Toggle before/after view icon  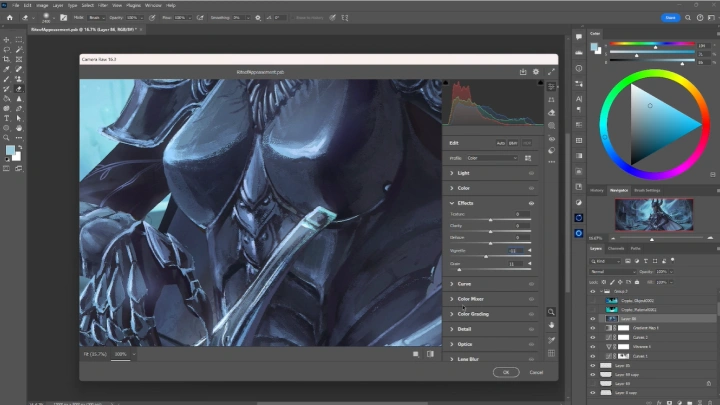(430, 354)
